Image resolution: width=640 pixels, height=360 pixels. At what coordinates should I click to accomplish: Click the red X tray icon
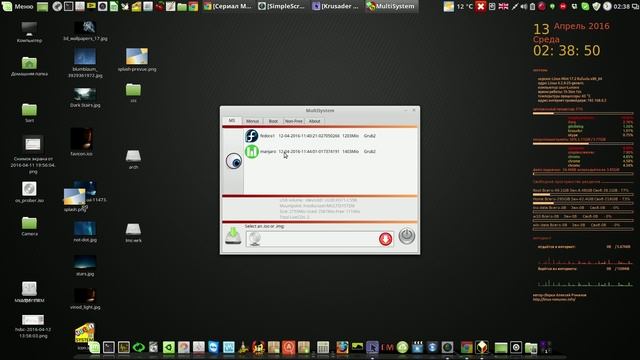pos(481,6)
